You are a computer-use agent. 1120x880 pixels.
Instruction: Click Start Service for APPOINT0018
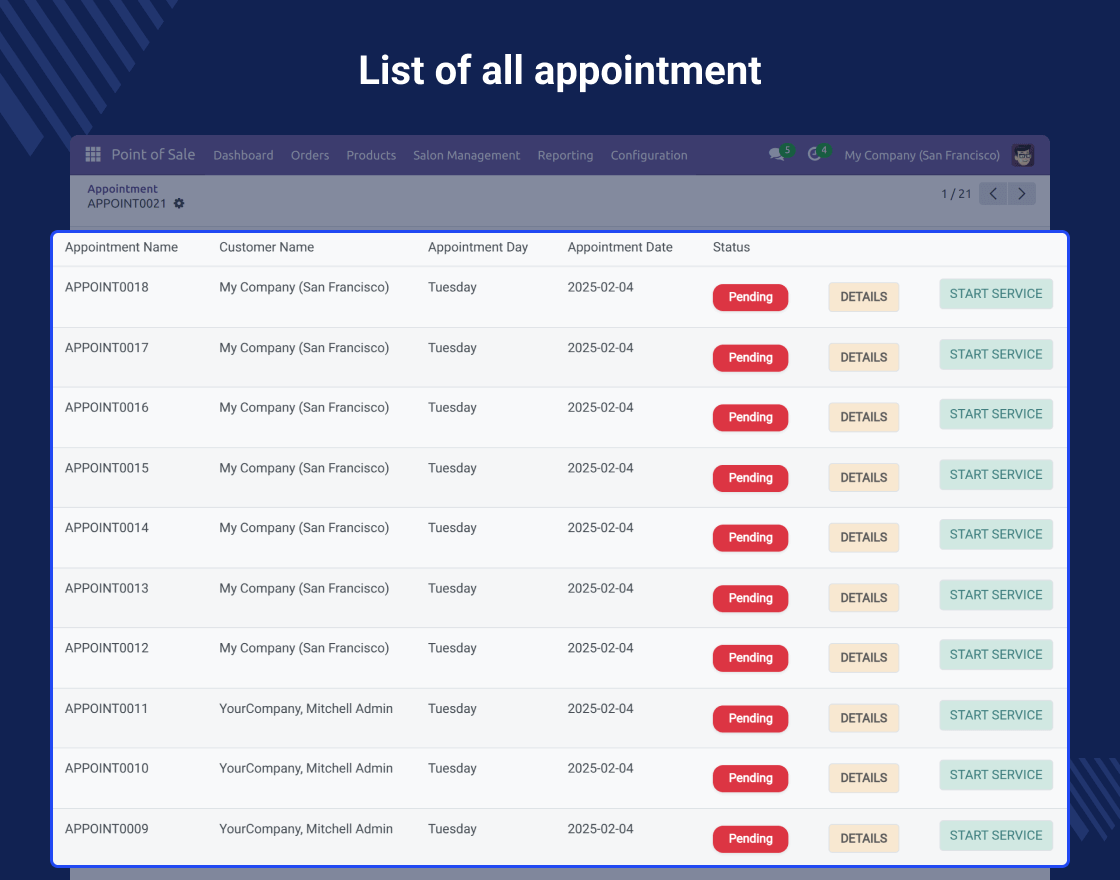(x=996, y=294)
